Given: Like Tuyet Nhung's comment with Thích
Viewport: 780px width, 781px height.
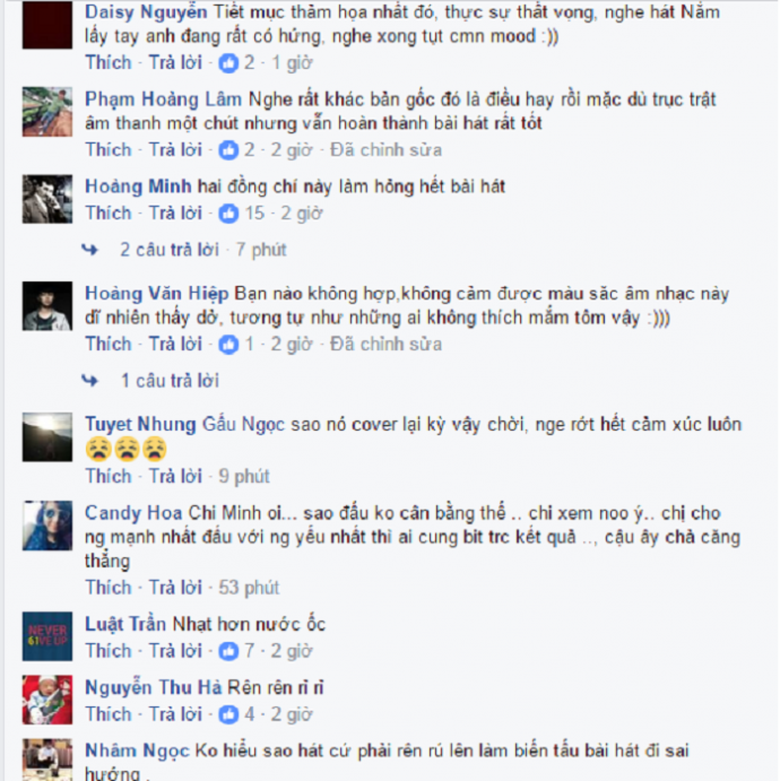Looking at the screenshot, I should point(108,476).
